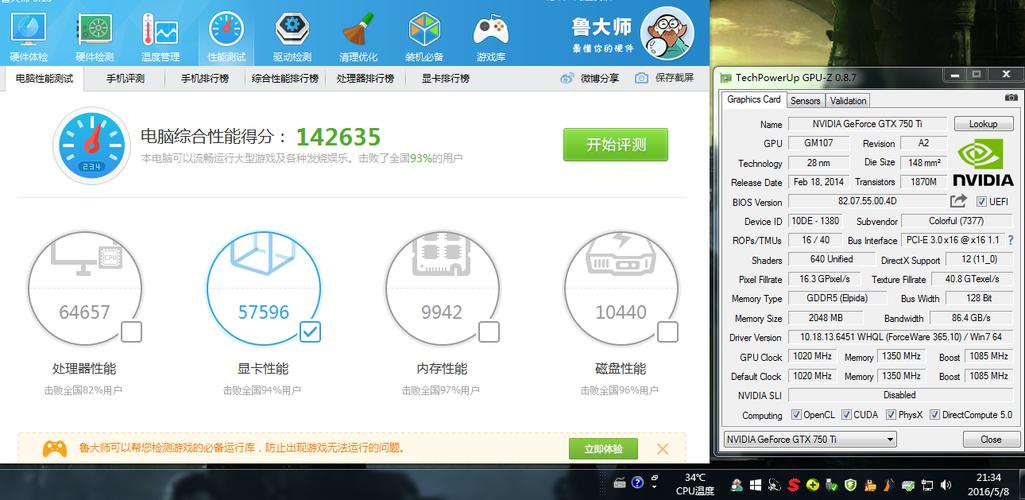The width and height of the screenshot is (1025, 500).
Task: Click the Lu Master cartoon avatar
Action: click(667, 33)
